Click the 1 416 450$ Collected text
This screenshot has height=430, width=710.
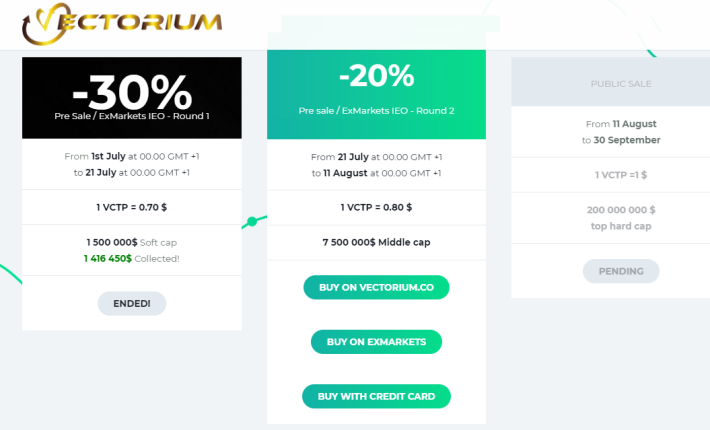[132, 258]
